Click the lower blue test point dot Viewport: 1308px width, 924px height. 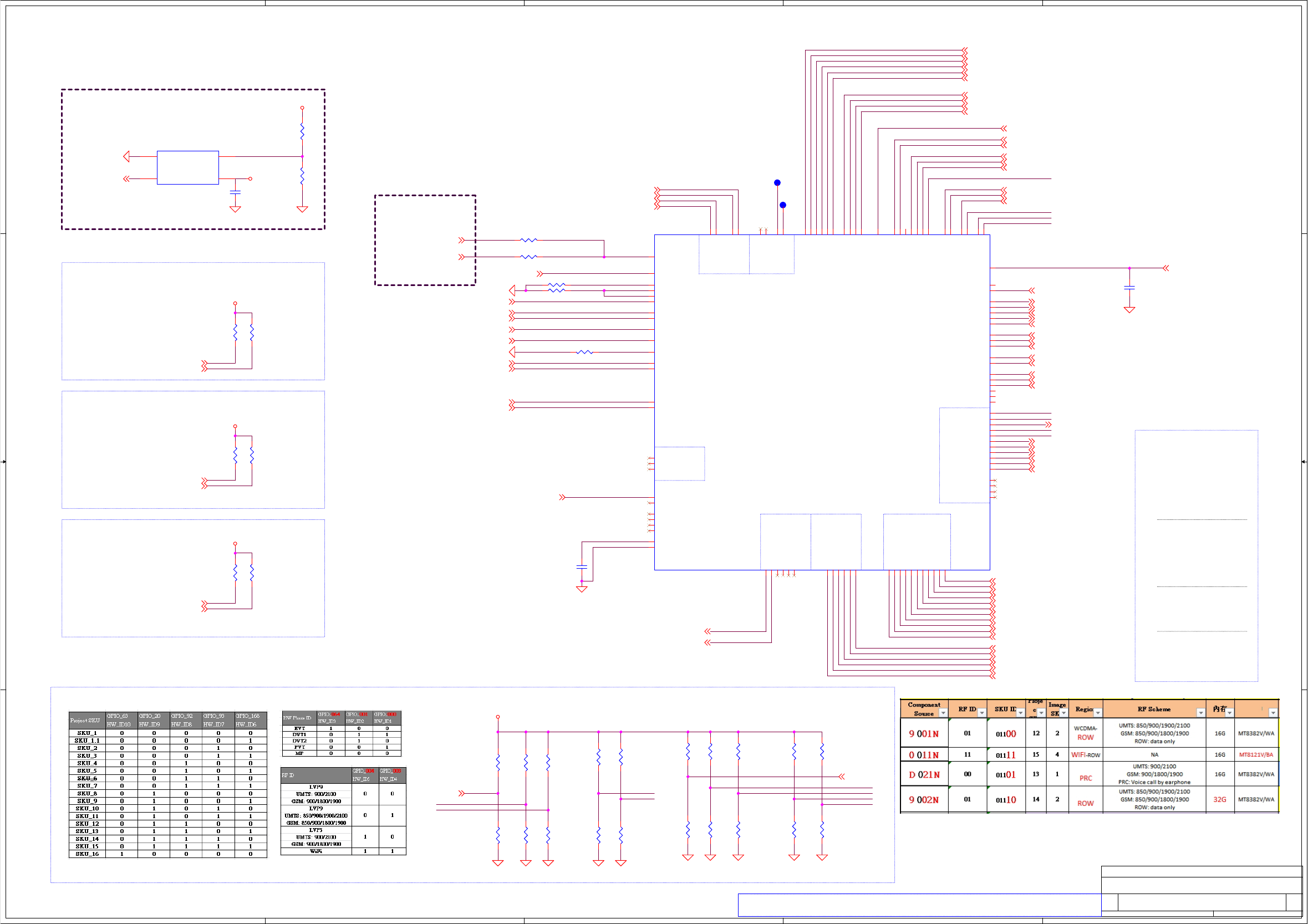click(x=783, y=205)
